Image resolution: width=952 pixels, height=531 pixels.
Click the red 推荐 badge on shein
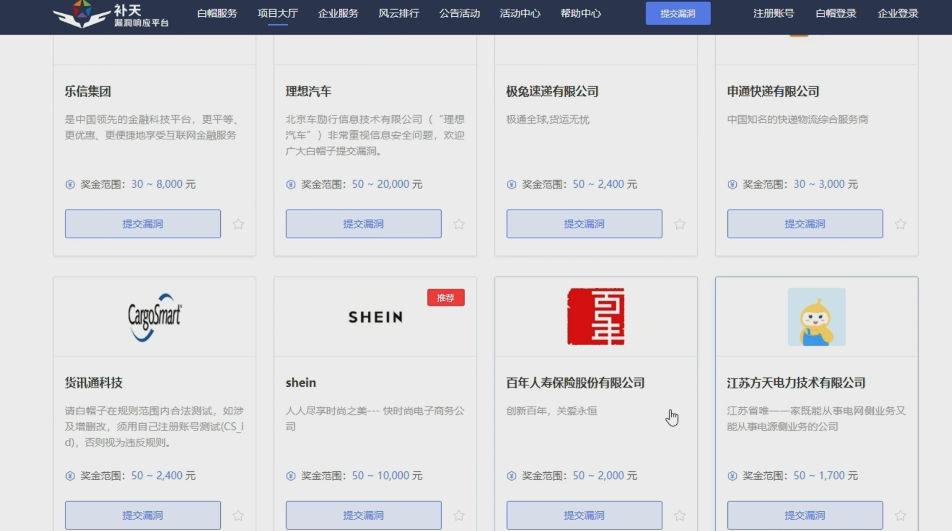[x=446, y=297]
